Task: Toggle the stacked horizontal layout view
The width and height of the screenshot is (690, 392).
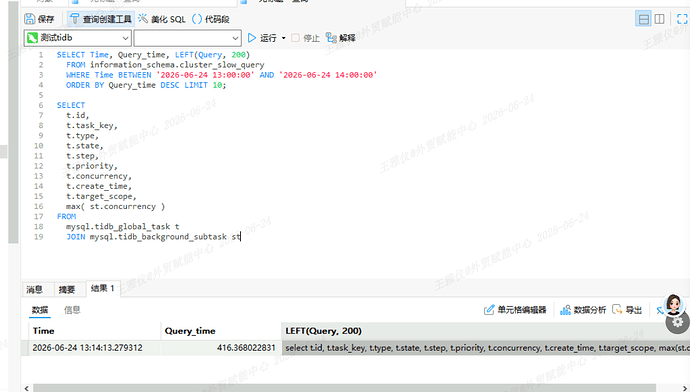Action: pyautogui.click(x=643, y=19)
